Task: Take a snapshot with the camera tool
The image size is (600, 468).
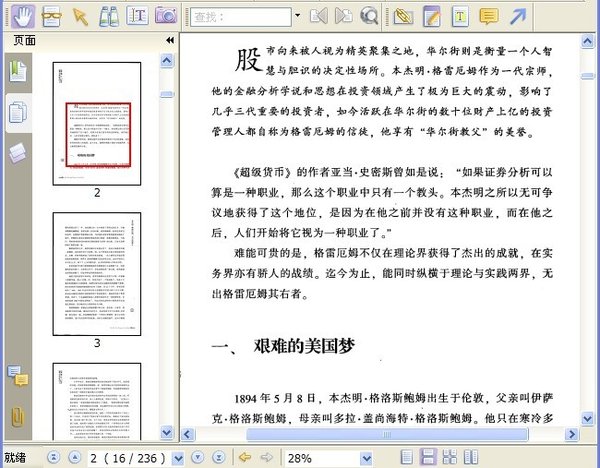Action: coord(166,16)
